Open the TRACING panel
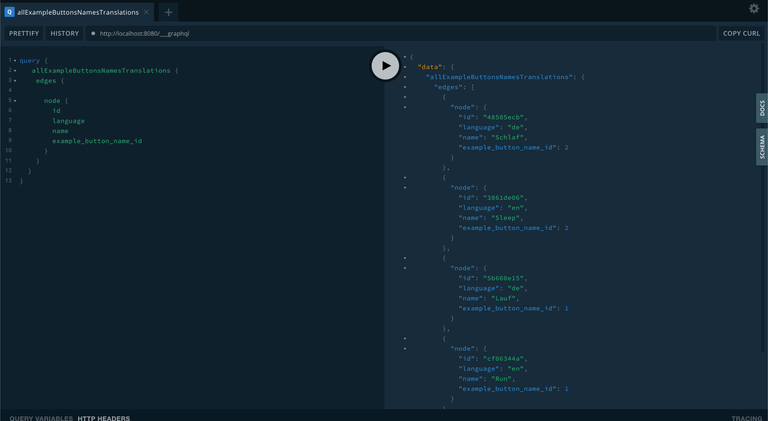Image resolution: width=768 pixels, height=421 pixels. click(746, 418)
